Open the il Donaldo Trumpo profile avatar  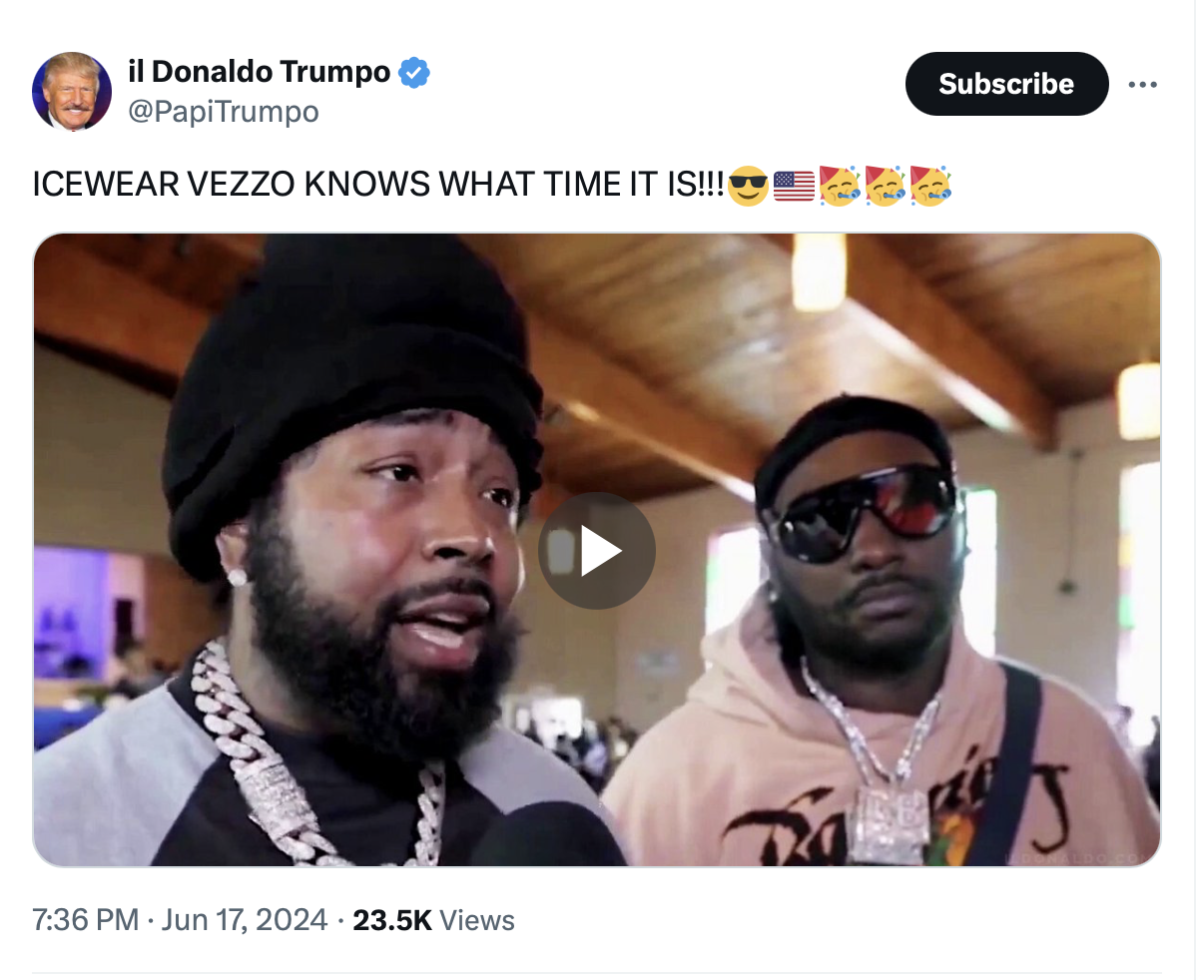(x=72, y=92)
